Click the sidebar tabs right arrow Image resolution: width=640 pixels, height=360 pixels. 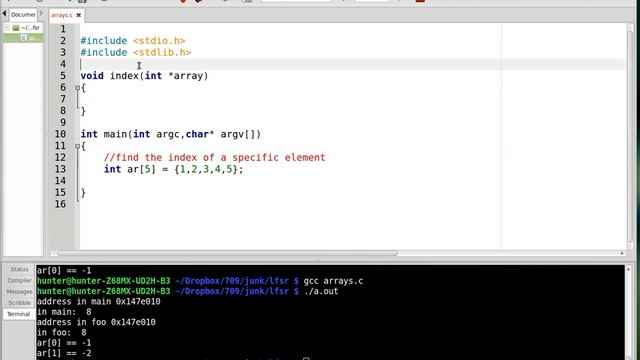tap(41, 13)
